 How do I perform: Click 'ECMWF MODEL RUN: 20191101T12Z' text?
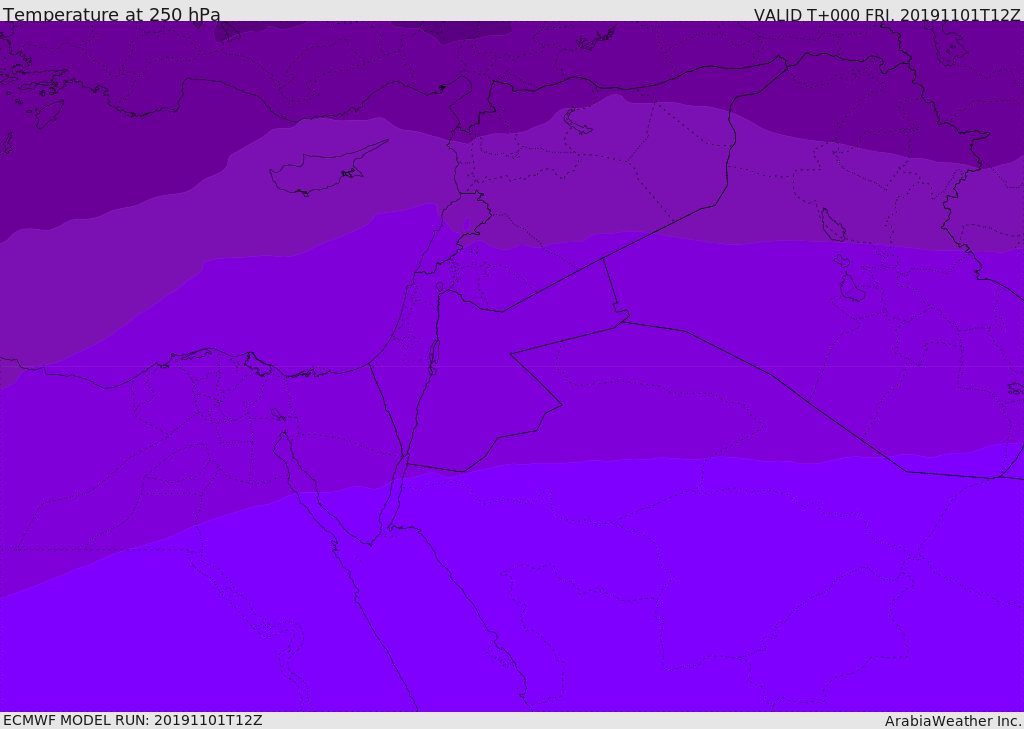(133, 720)
